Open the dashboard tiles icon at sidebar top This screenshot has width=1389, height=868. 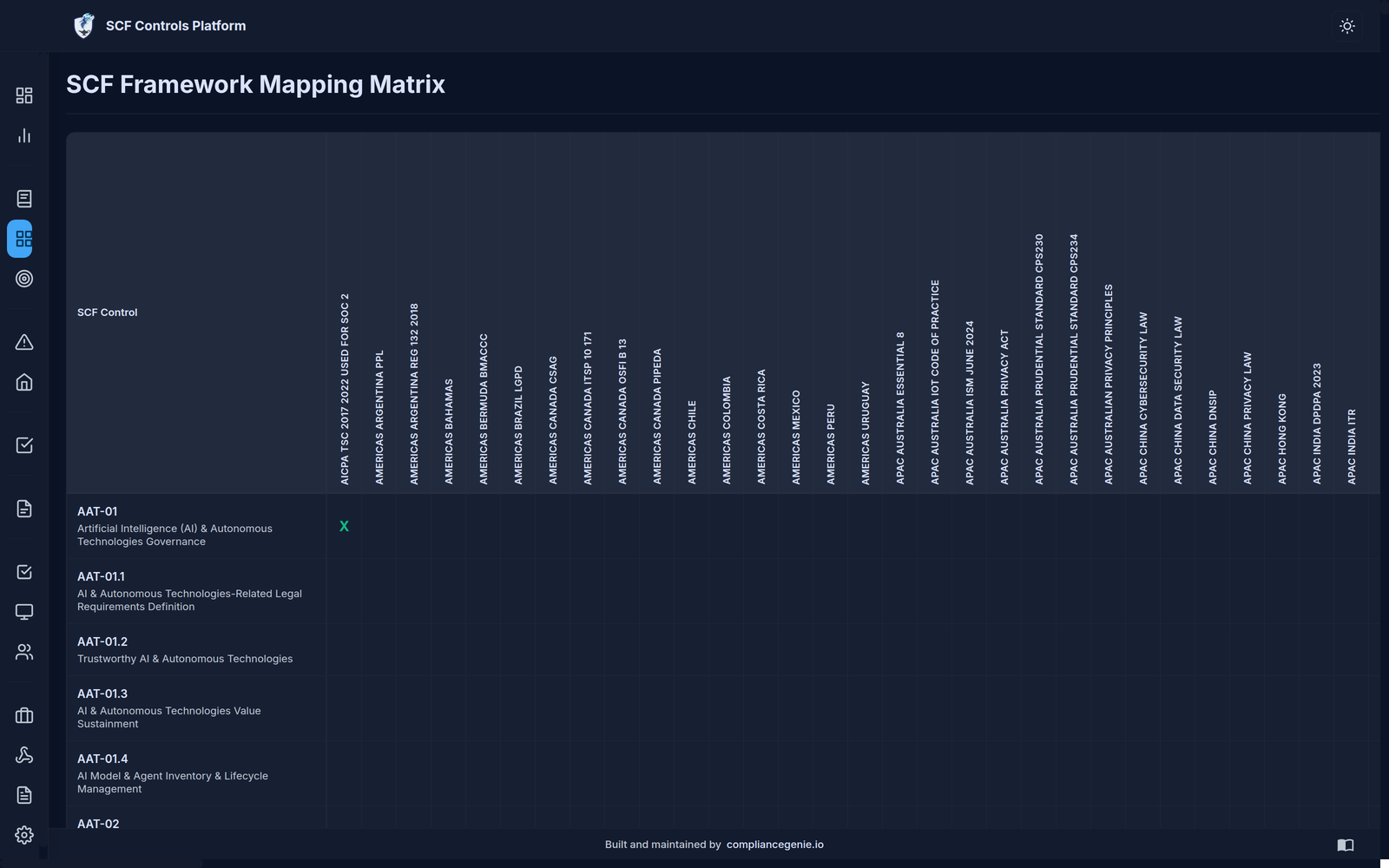click(x=24, y=95)
